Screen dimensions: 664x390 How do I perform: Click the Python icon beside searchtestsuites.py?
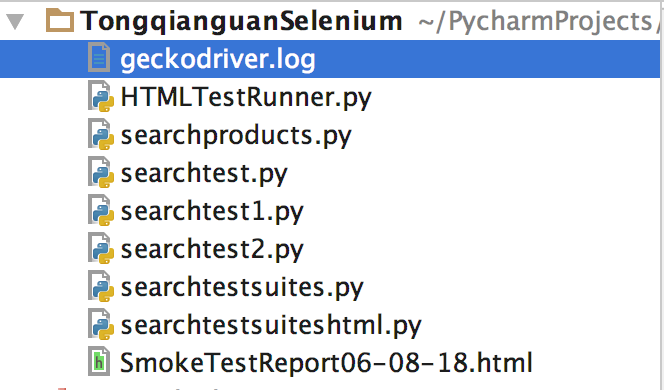click(x=100, y=287)
